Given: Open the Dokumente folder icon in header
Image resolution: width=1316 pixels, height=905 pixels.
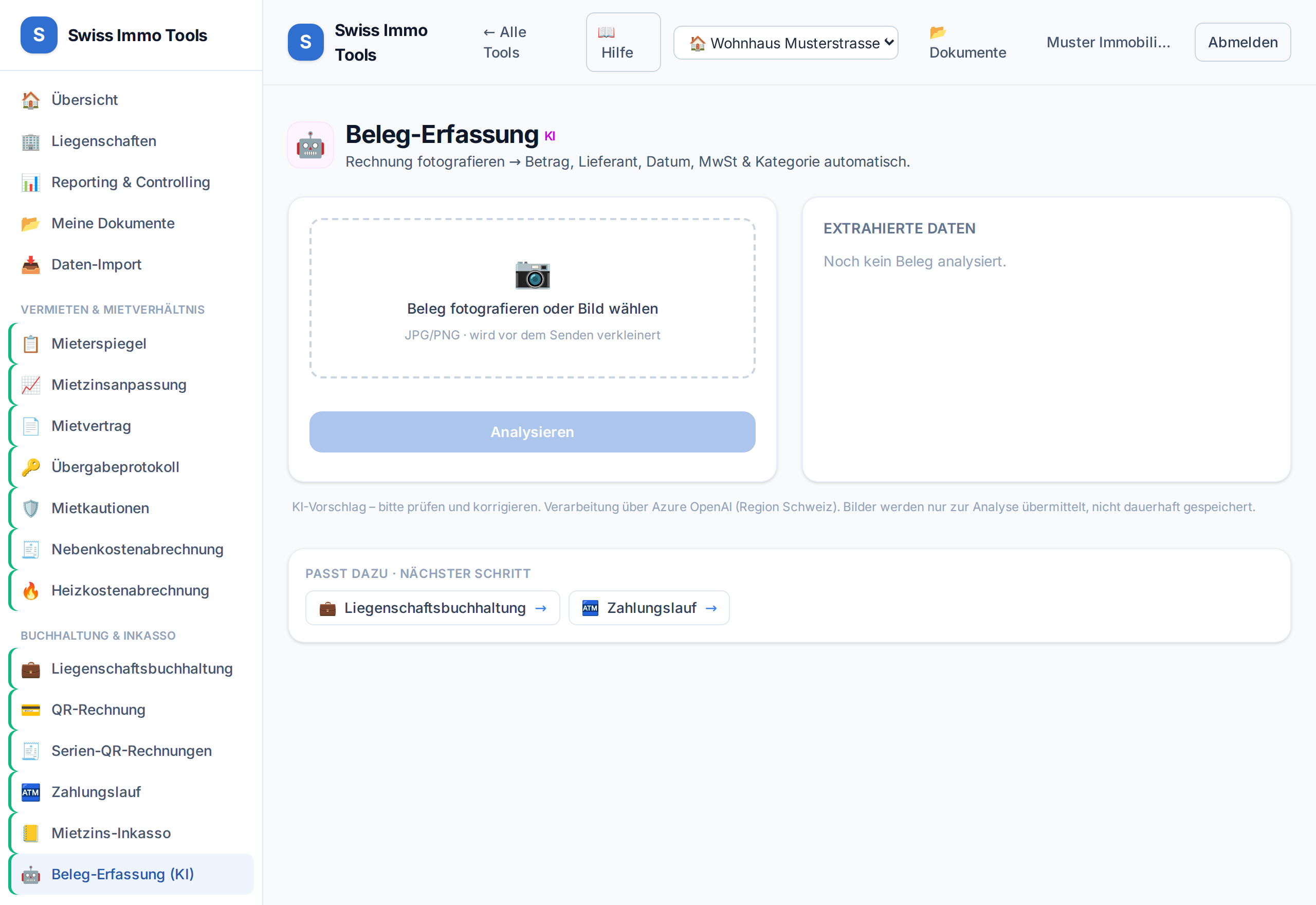Looking at the screenshot, I should [938, 32].
